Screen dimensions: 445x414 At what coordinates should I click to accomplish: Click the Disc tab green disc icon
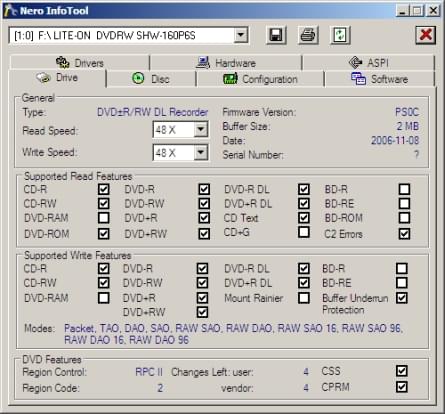(x=138, y=78)
